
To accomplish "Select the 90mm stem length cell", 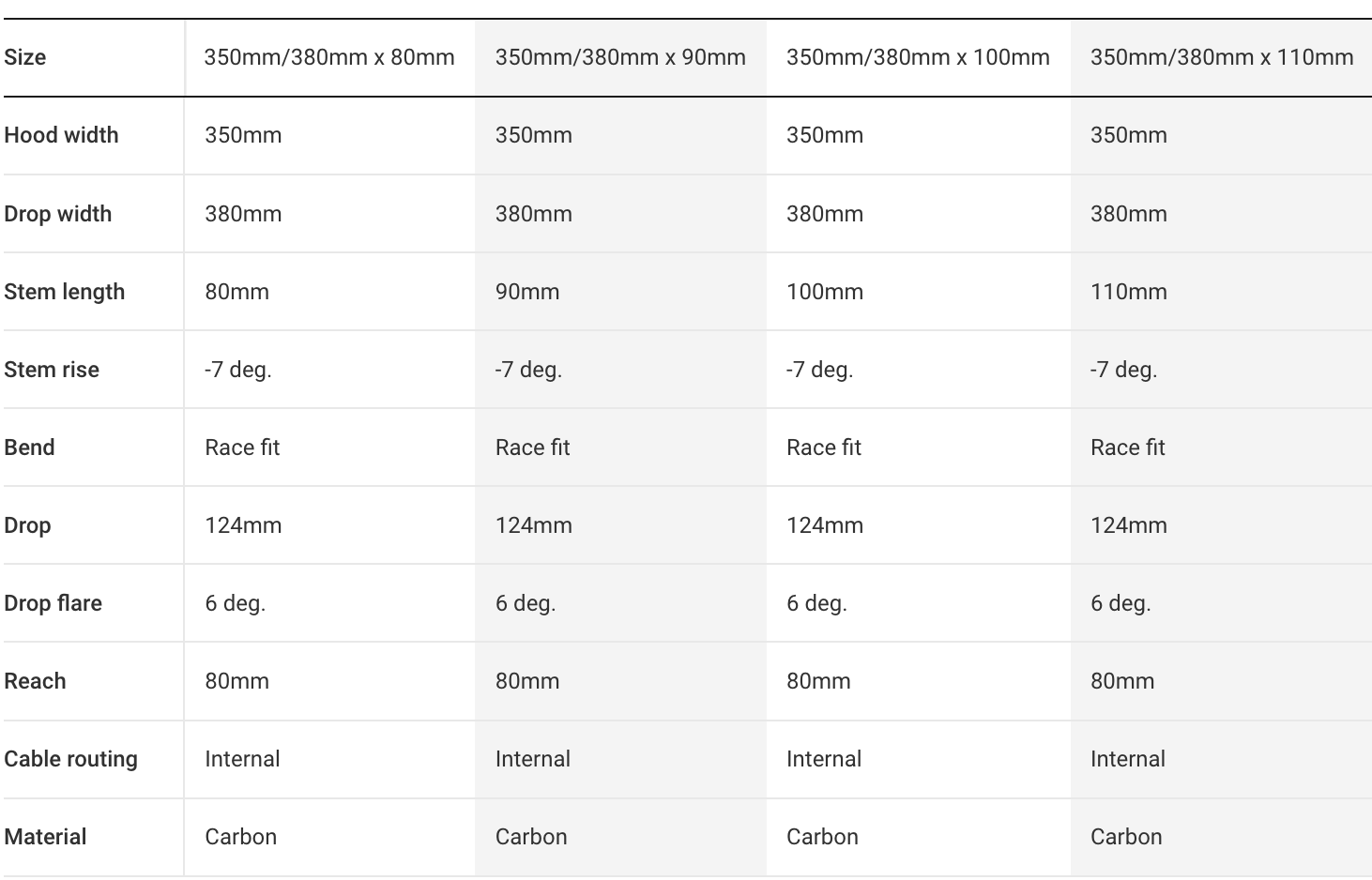I will pos(527,292).
